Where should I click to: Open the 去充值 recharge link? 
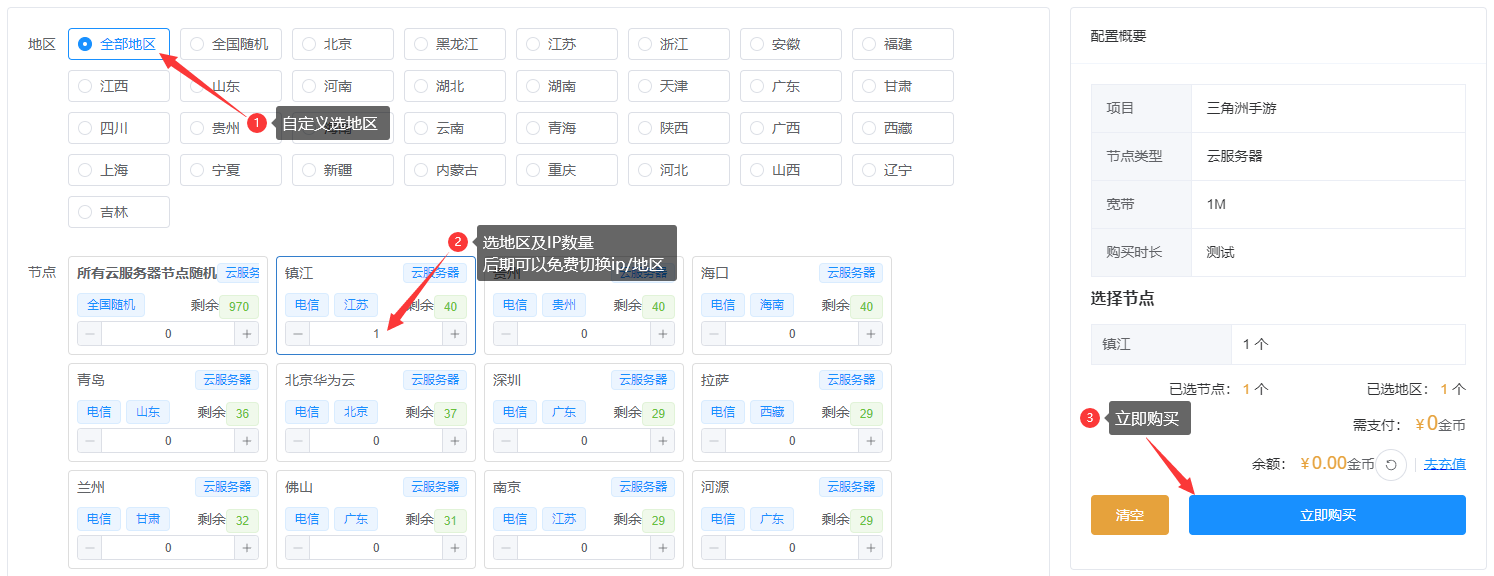point(1444,465)
